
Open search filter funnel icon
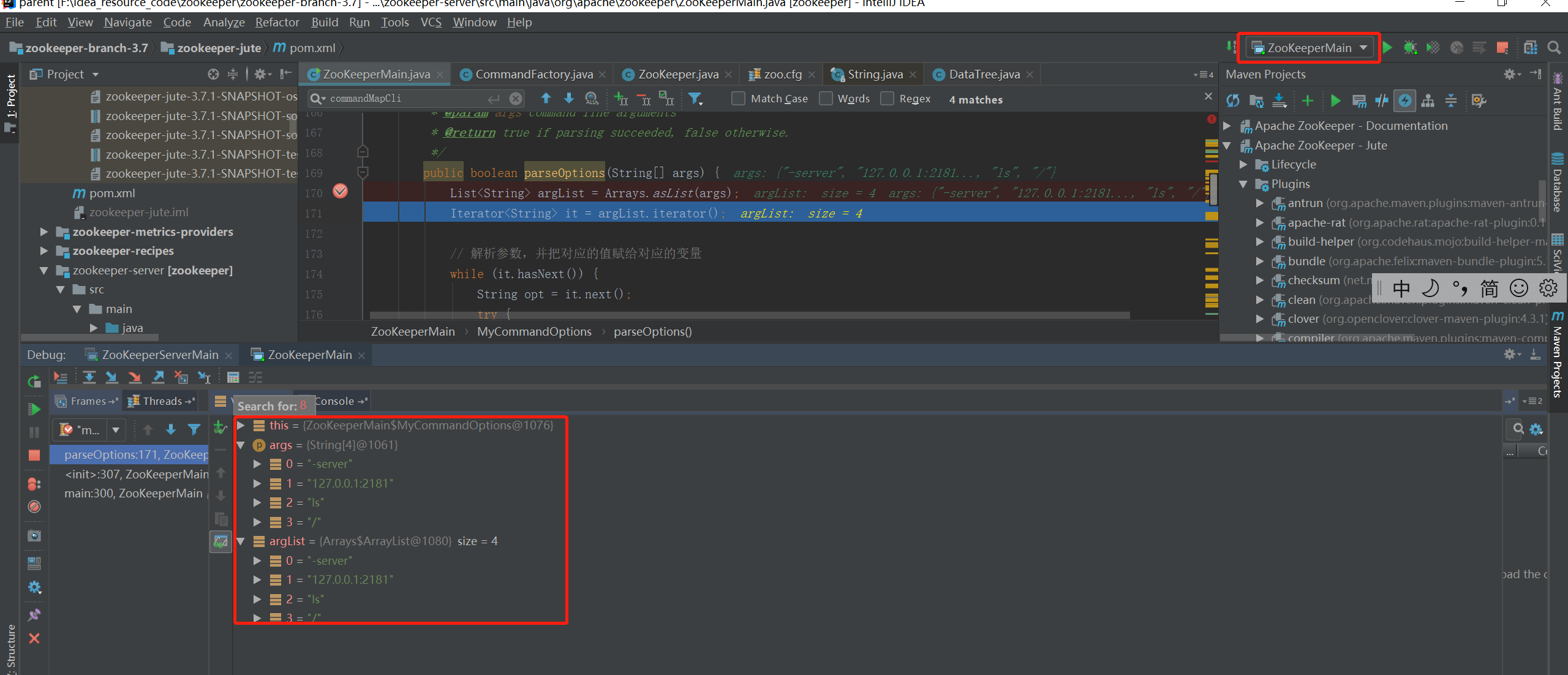point(695,99)
